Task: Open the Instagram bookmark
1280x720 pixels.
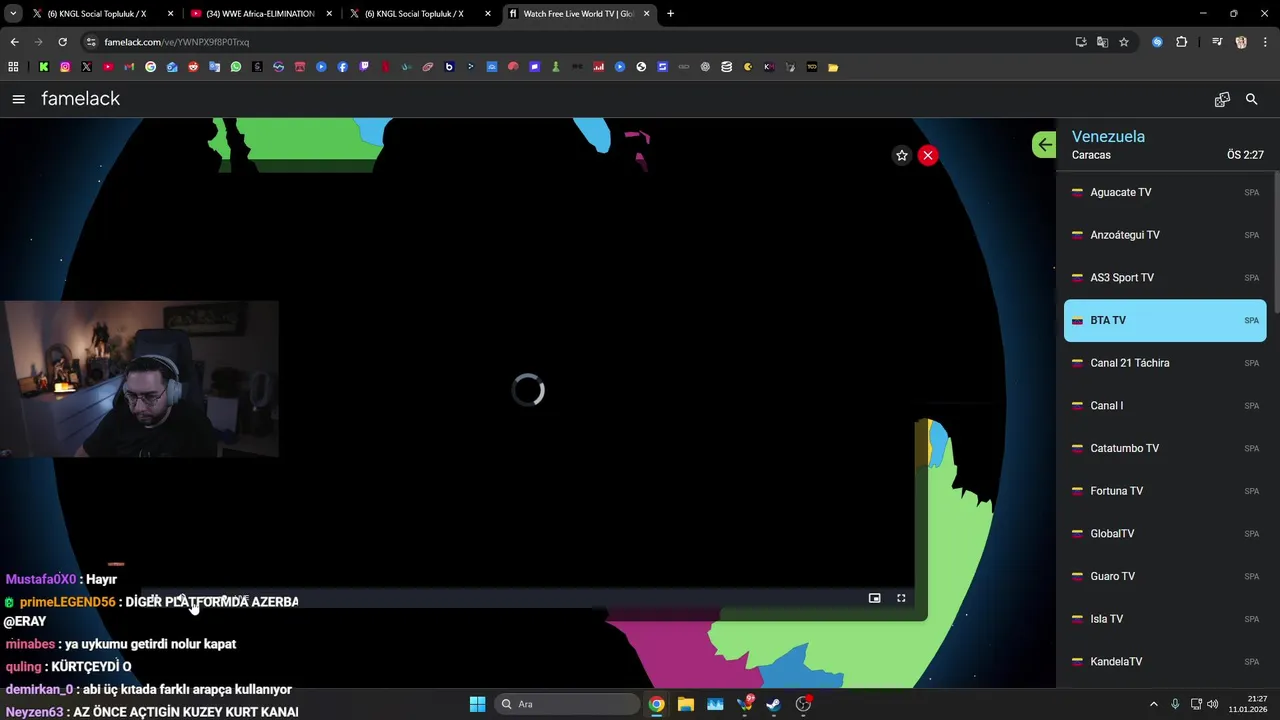Action: (65, 67)
